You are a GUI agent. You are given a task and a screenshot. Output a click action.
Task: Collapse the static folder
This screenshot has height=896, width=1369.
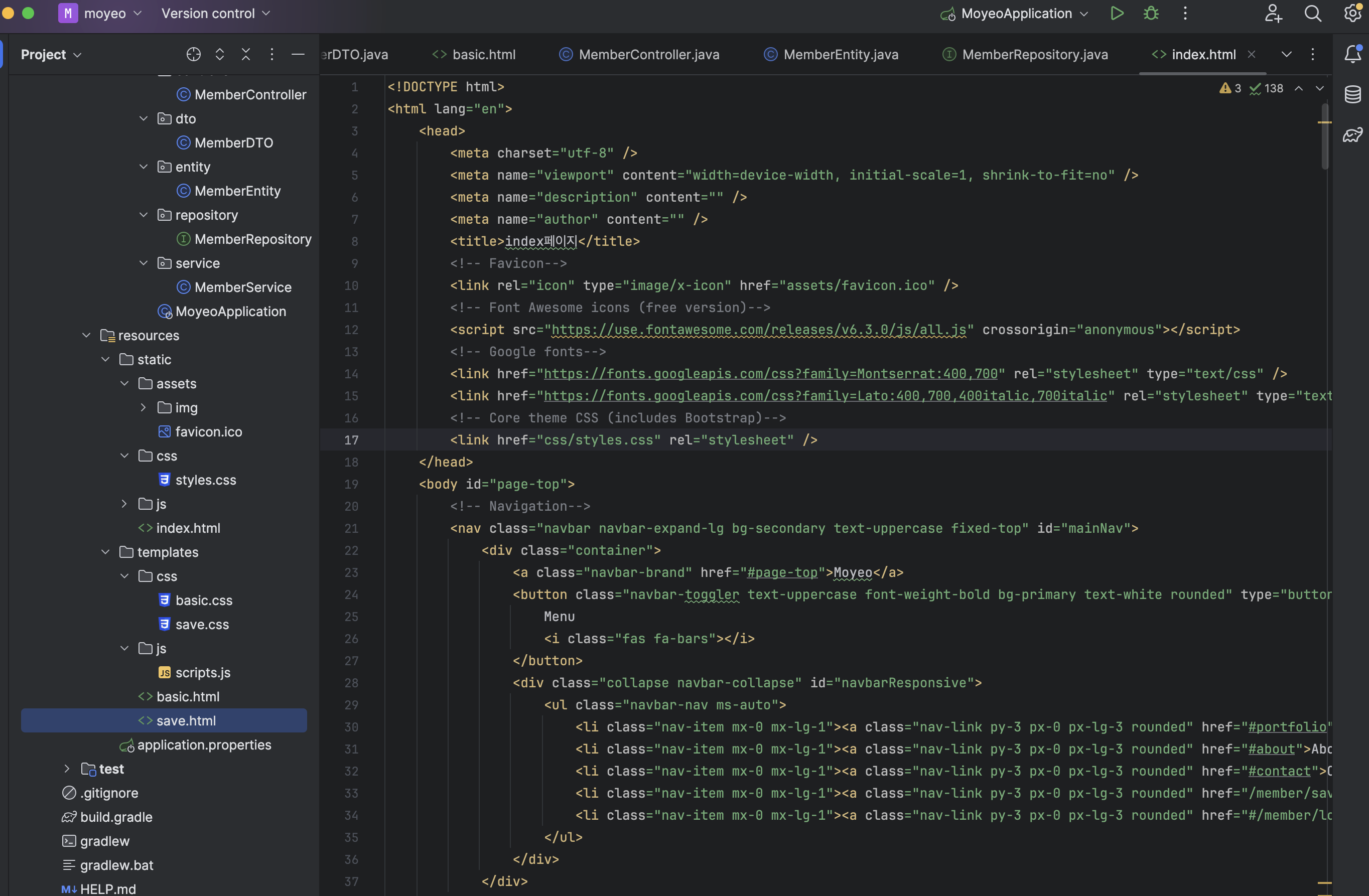point(105,359)
